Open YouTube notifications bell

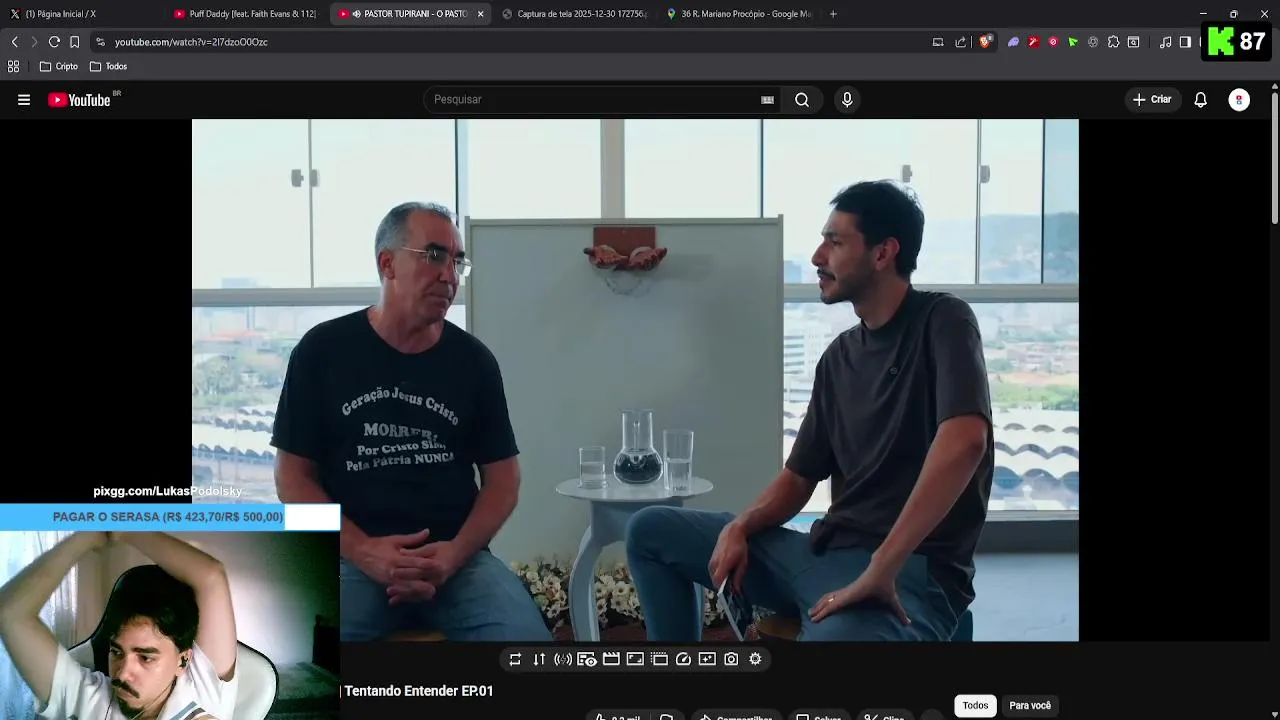point(1201,100)
